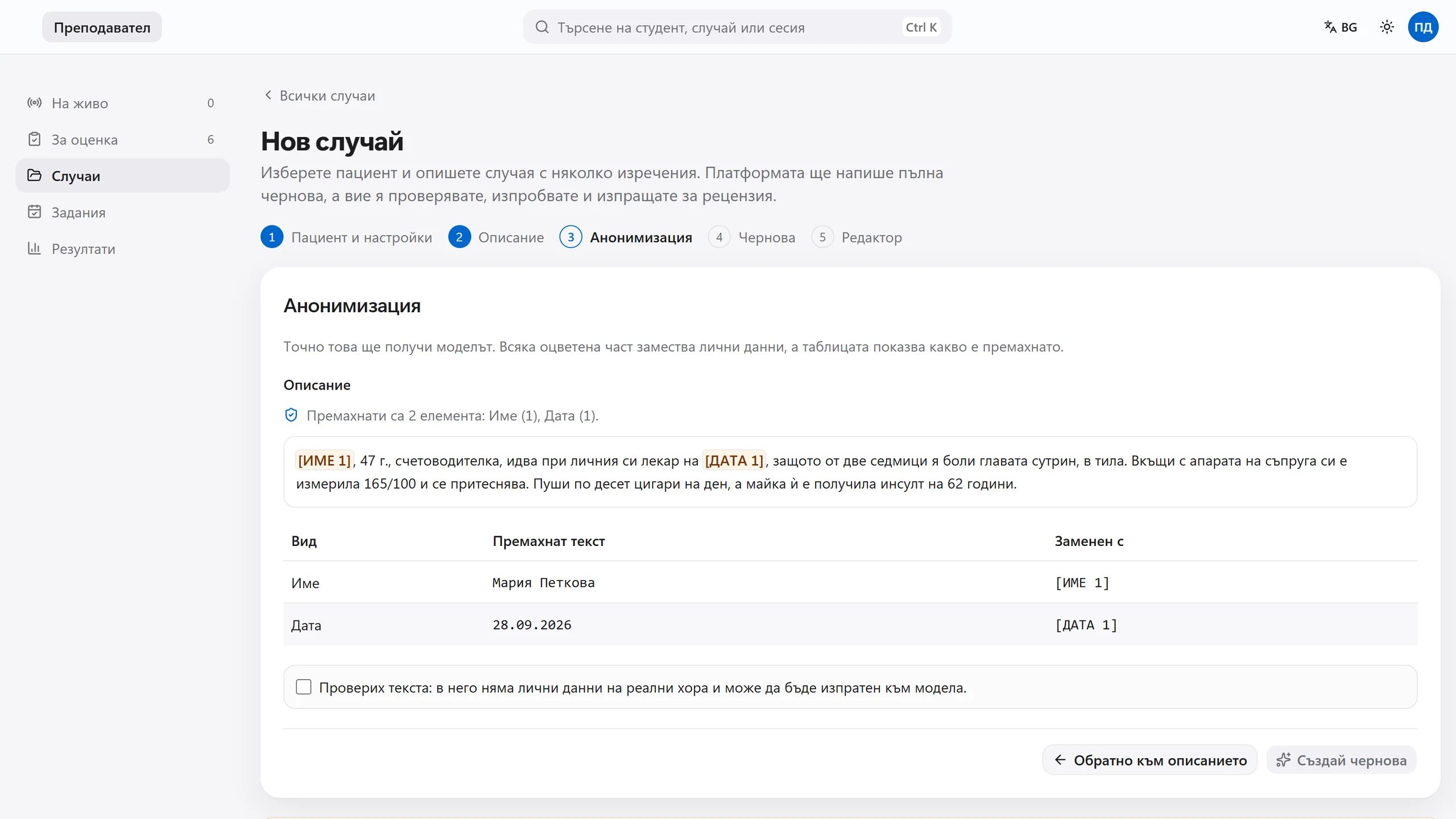Click the Създай чернова button

1341,760
